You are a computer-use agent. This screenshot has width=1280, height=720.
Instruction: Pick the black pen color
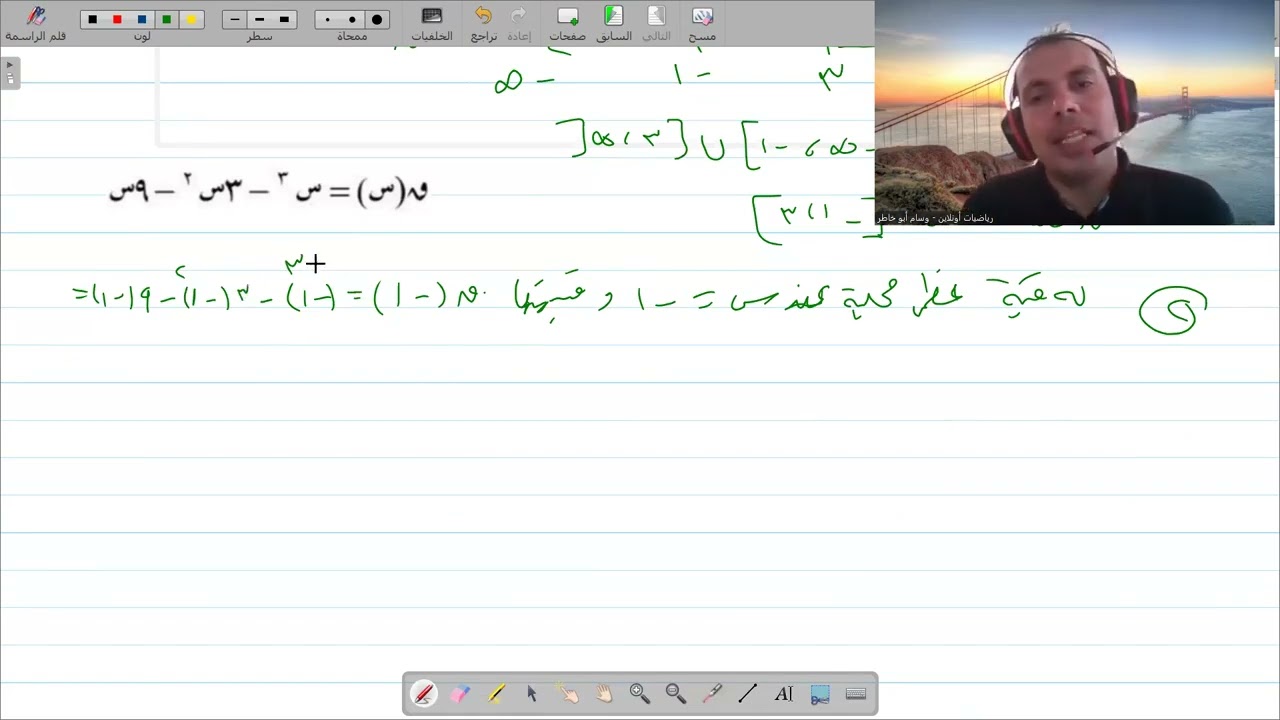coord(93,19)
